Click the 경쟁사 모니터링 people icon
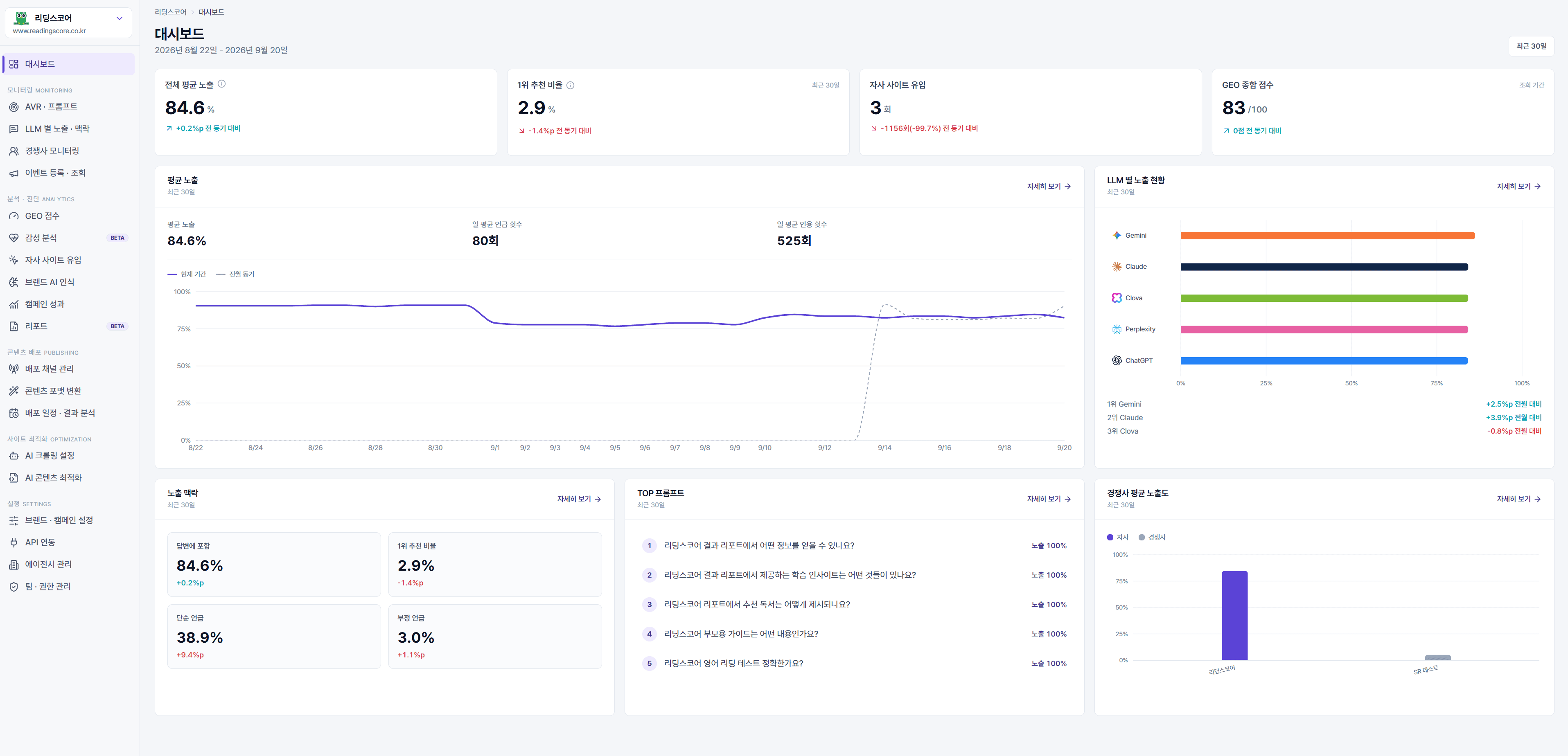 click(14, 151)
